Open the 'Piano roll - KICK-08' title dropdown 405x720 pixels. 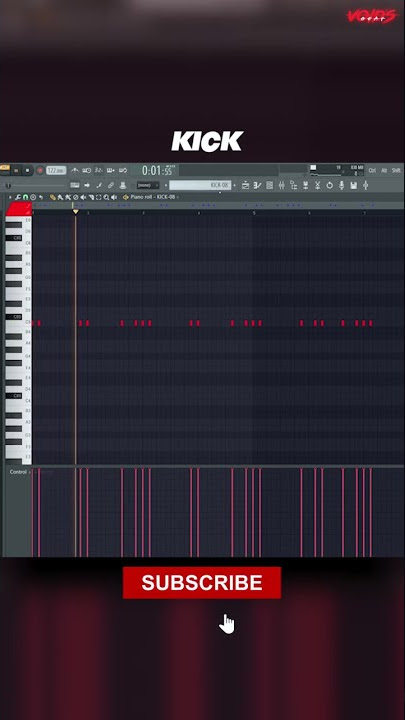tap(154, 197)
